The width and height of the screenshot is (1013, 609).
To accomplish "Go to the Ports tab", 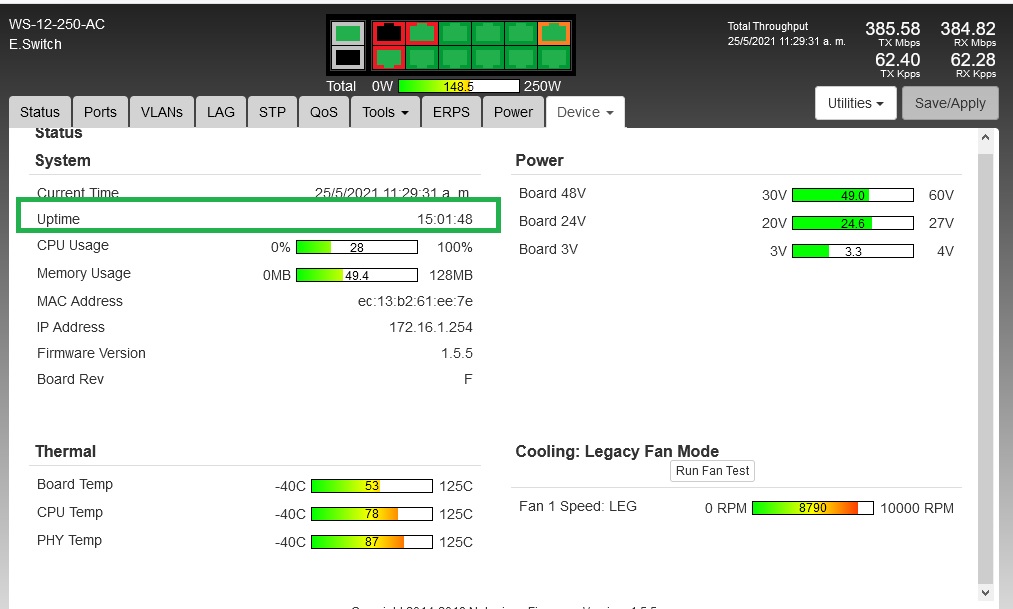I will [x=100, y=112].
